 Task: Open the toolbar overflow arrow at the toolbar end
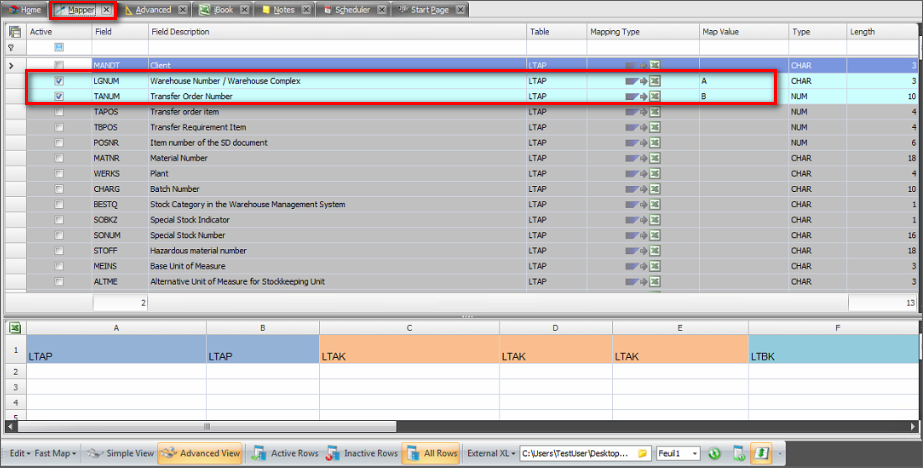click(780, 454)
